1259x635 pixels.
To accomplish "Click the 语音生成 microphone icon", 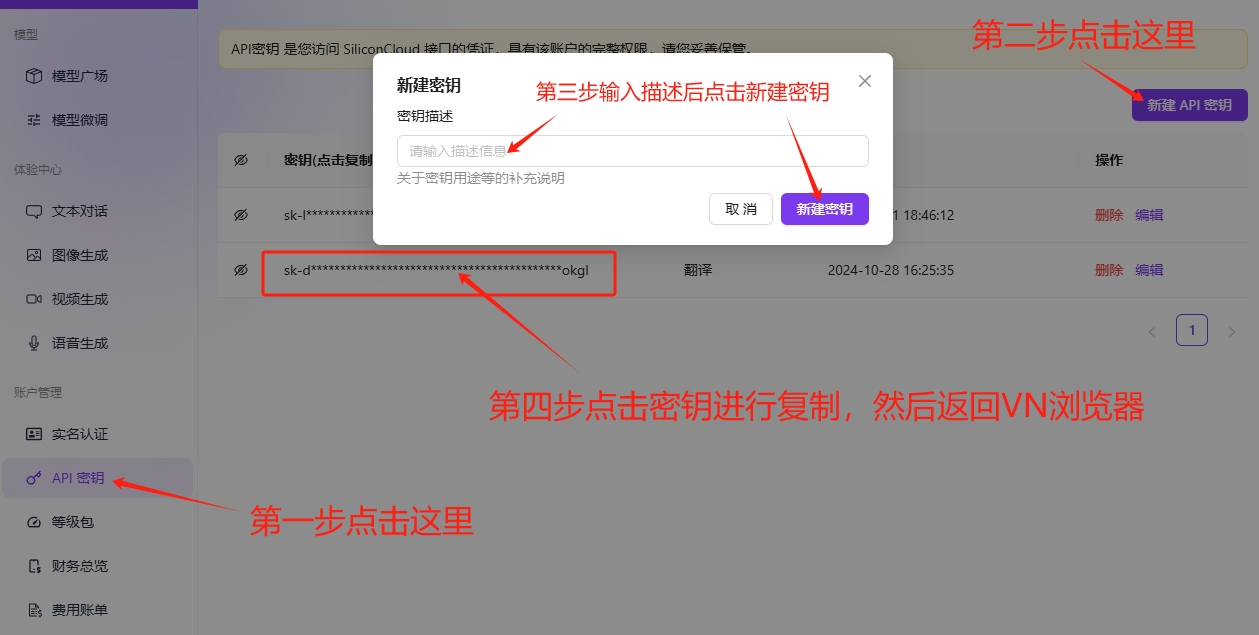I will (x=34, y=343).
